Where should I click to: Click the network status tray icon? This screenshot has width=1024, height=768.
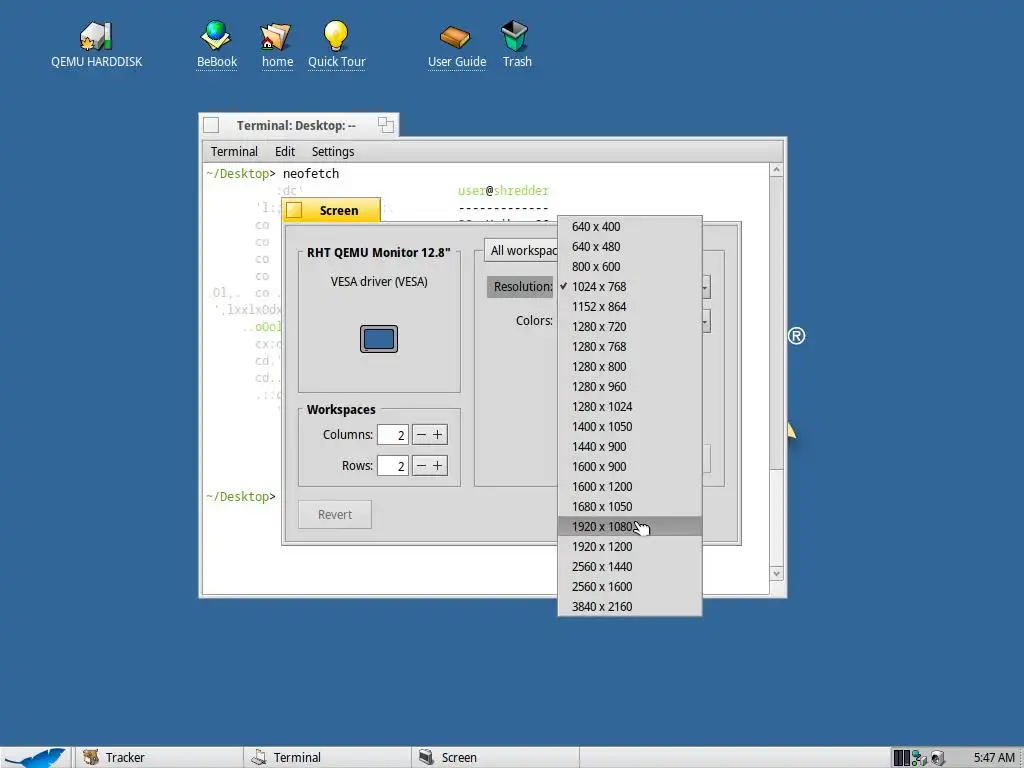[920, 758]
